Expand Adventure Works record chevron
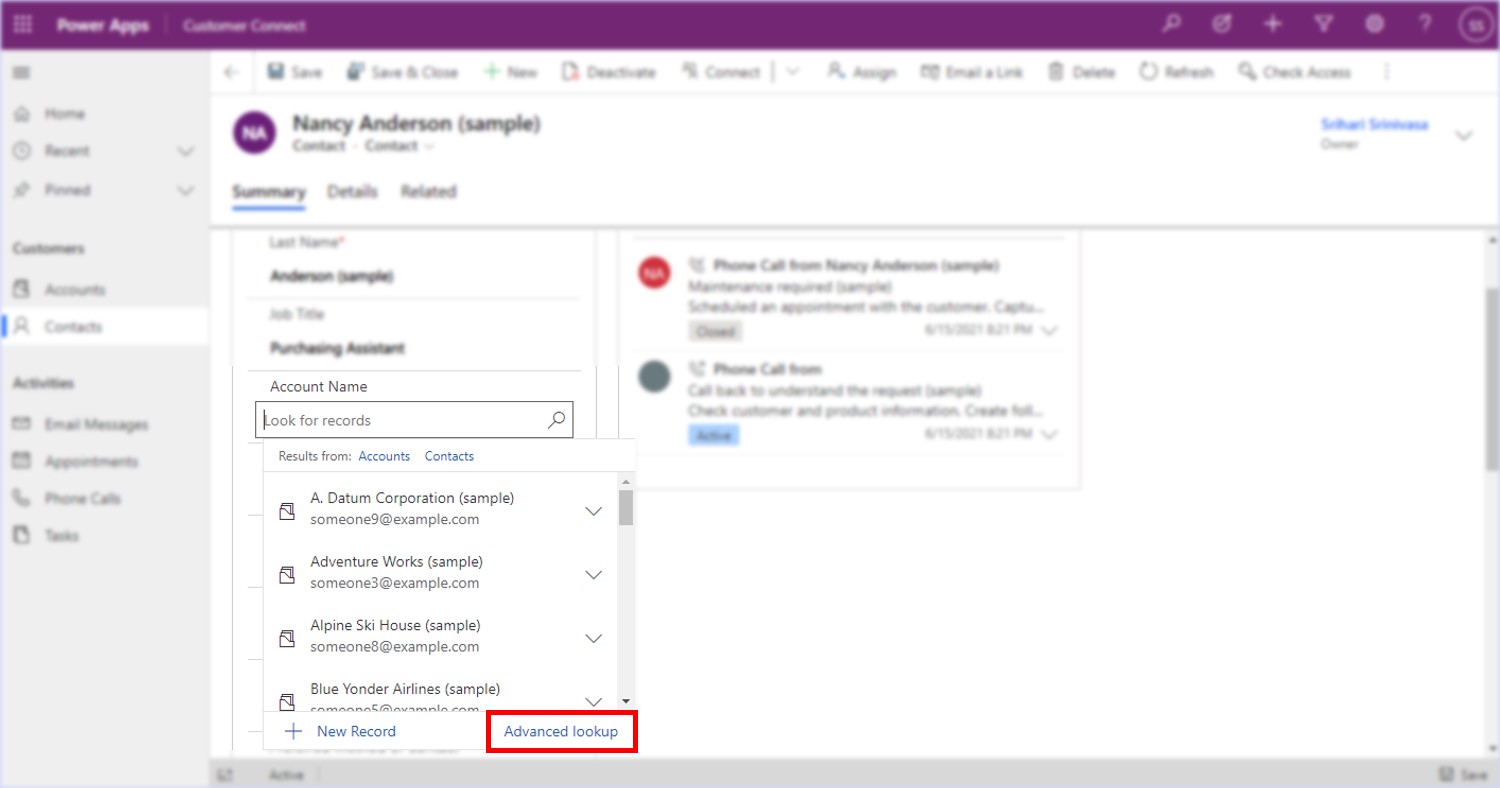This screenshot has height=788, width=1500. pyautogui.click(x=593, y=575)
